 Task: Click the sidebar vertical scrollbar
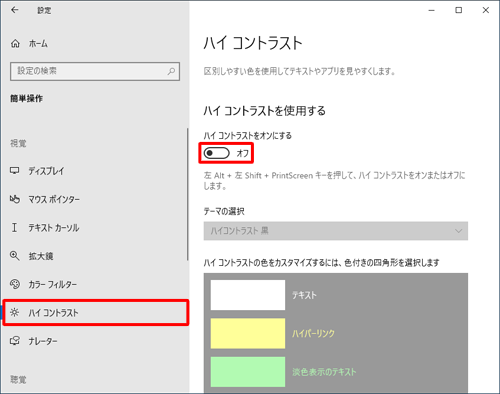click(x=188, y=194)
